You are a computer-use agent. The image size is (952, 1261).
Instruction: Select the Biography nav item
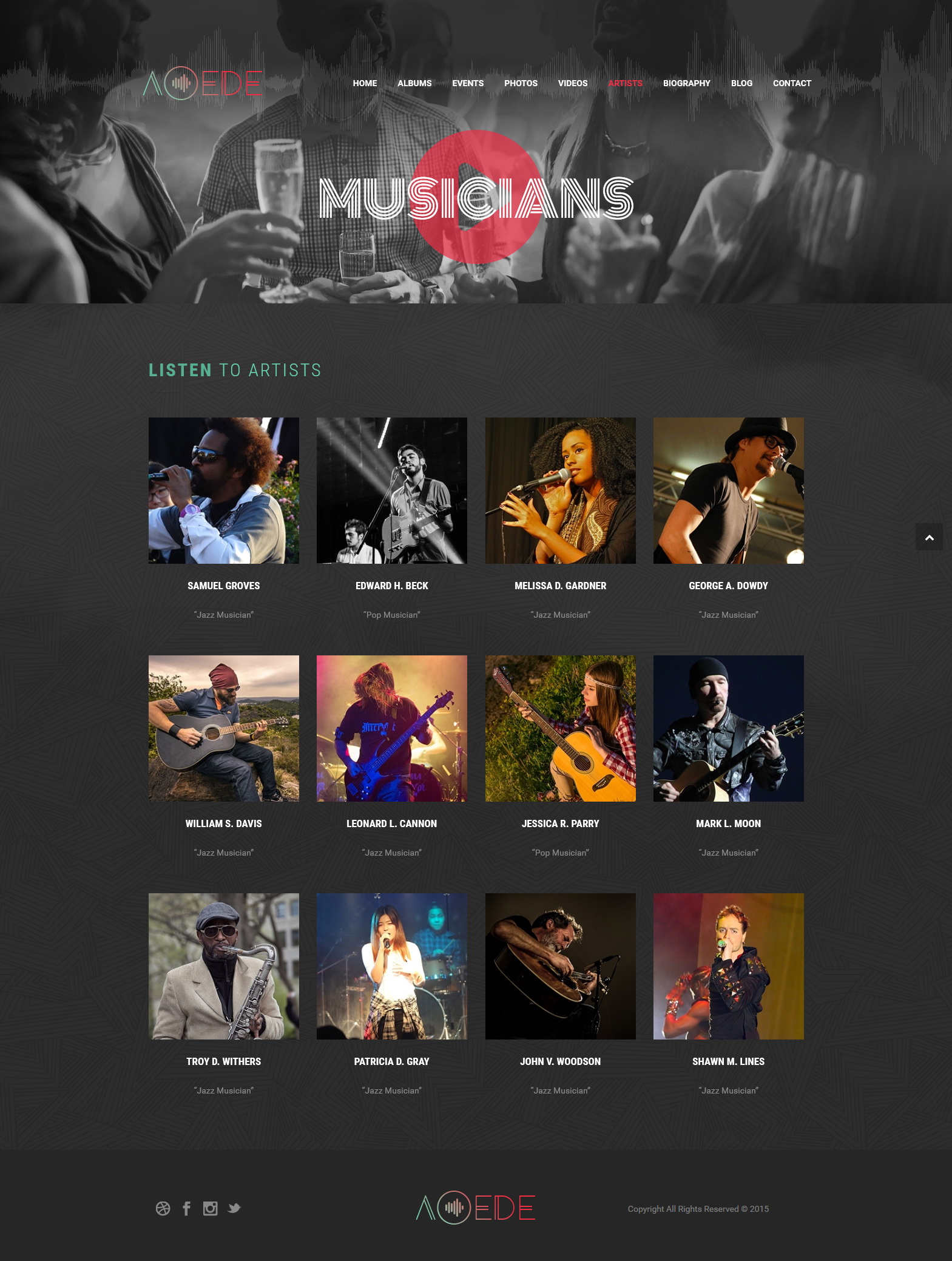click(686, 83)
